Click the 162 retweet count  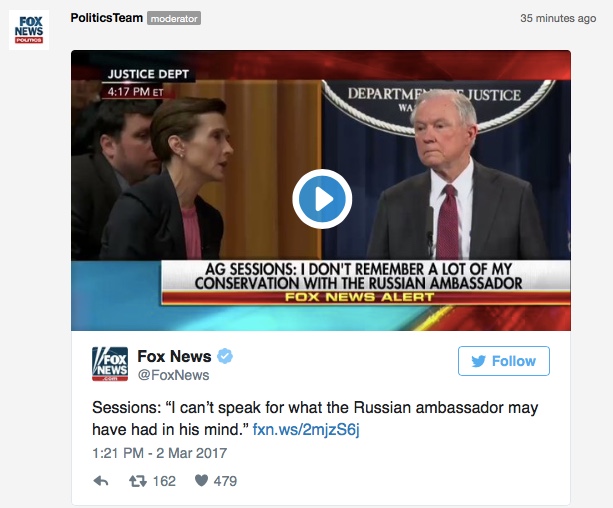tap(164, 481)
